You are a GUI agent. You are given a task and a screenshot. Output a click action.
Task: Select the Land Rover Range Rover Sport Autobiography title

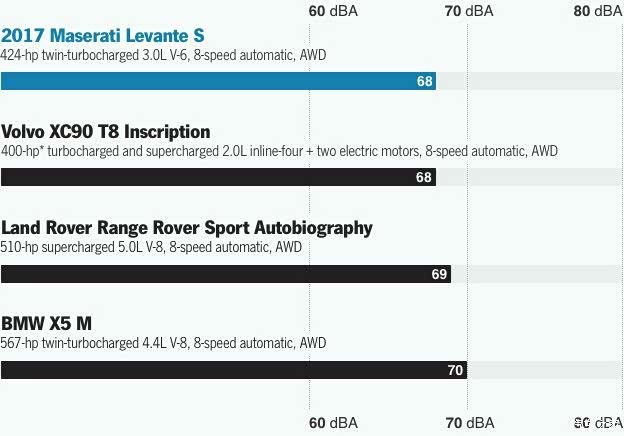[187, 228]
